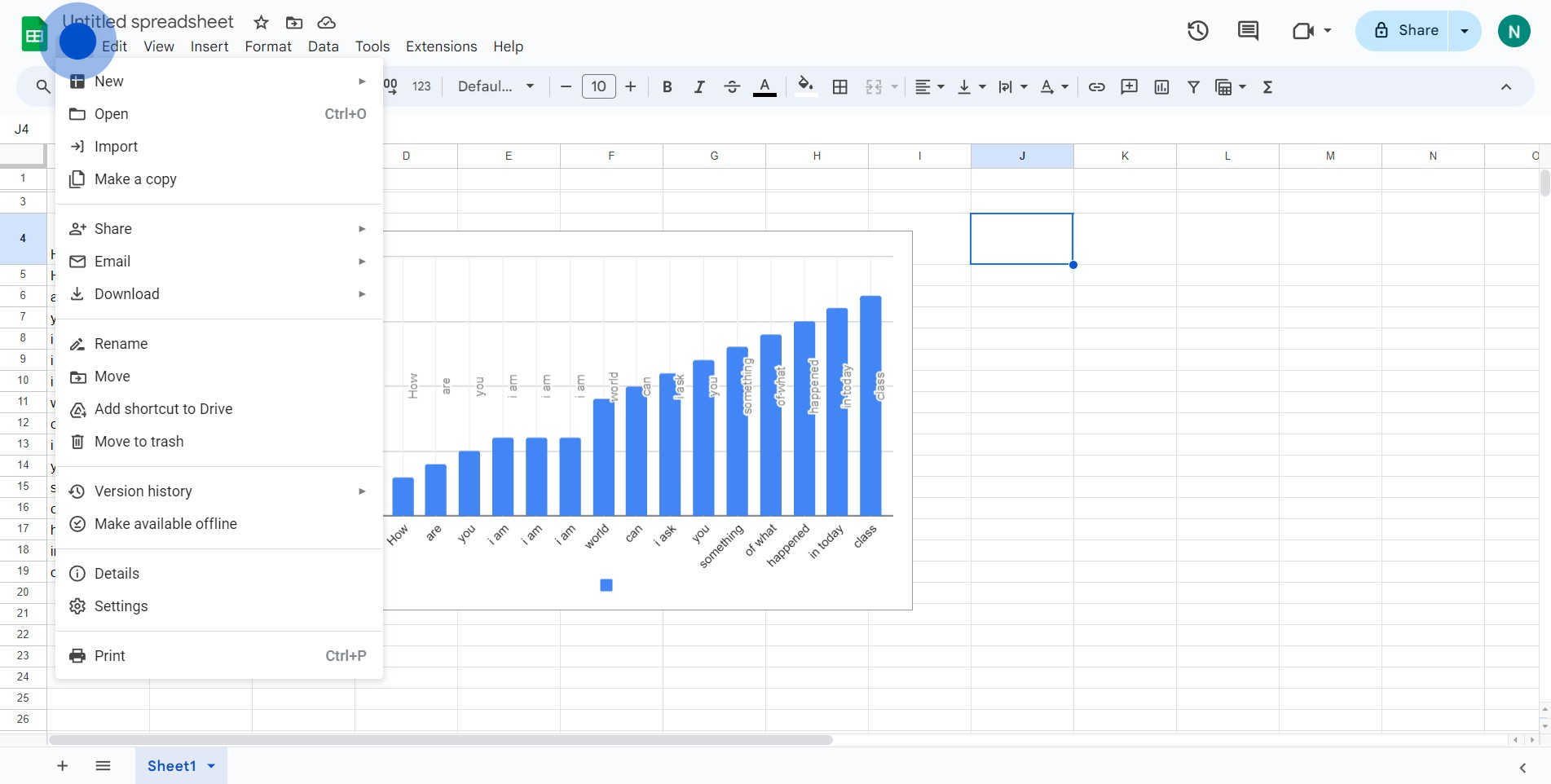Image resolution: width=1551 pixels, height=784 pixels.
Task: Expand the New submenu
Action: [219, 81]
